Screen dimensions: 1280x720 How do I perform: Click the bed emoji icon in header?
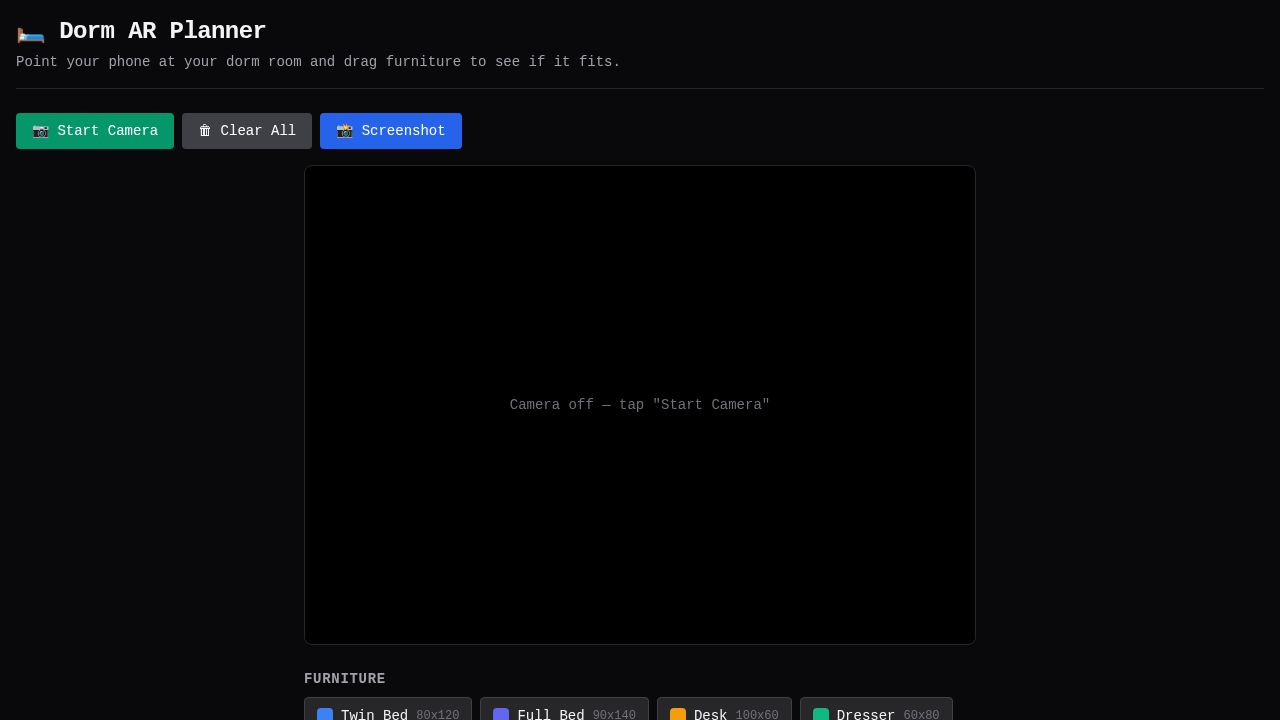(31, 32)
